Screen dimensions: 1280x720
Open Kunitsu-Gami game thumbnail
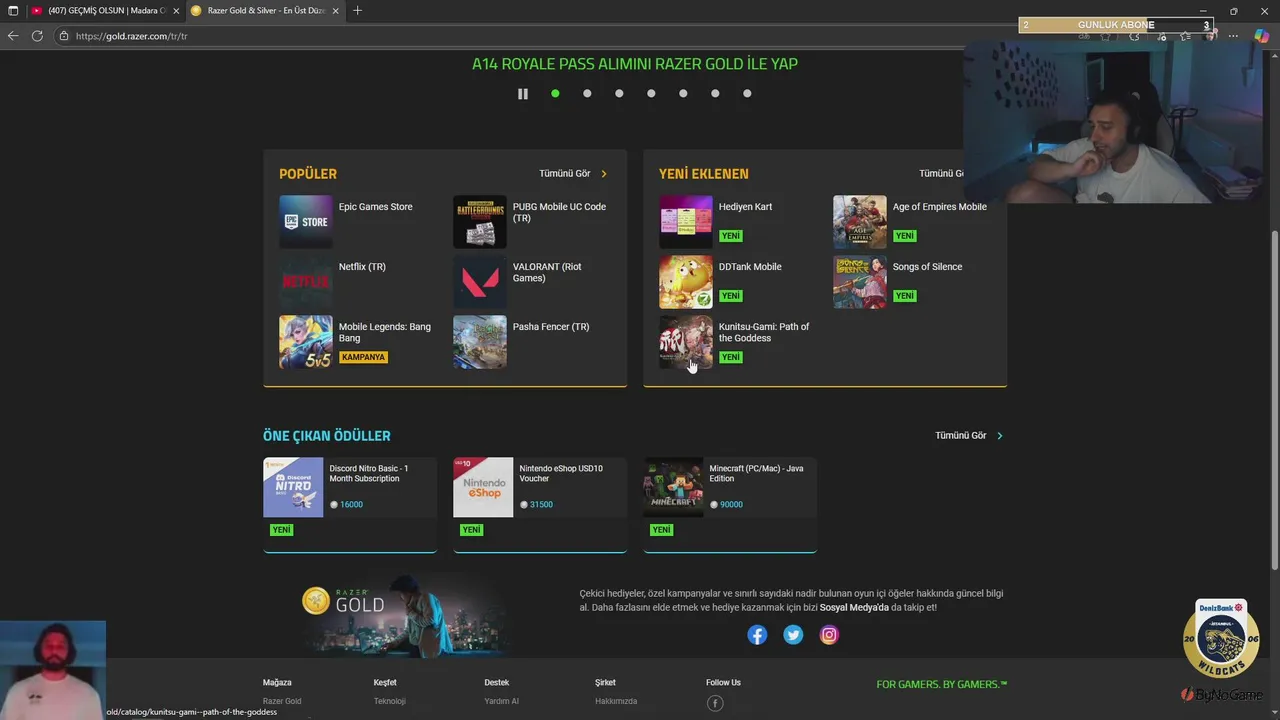(686, 342)
